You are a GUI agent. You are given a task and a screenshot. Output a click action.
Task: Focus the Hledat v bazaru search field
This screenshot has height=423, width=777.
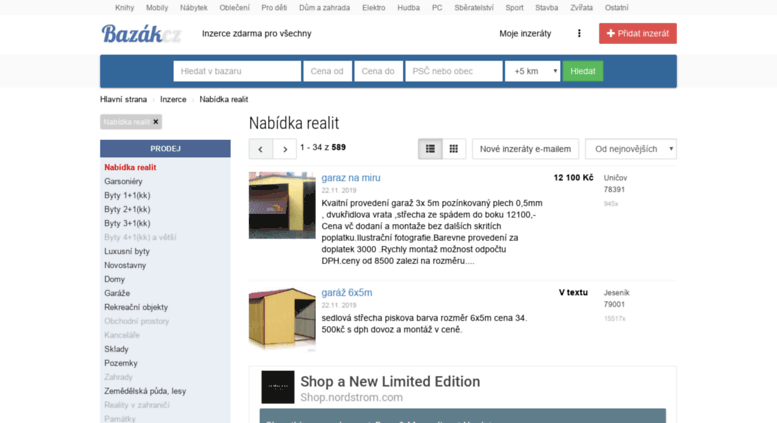coord(237,71)
